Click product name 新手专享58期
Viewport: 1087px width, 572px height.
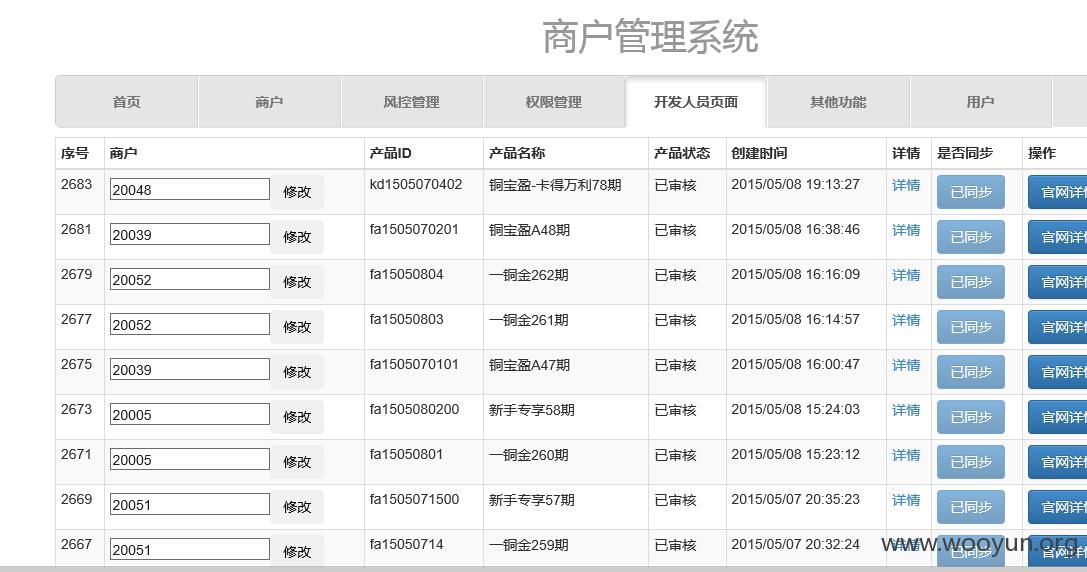pos(532,410)
